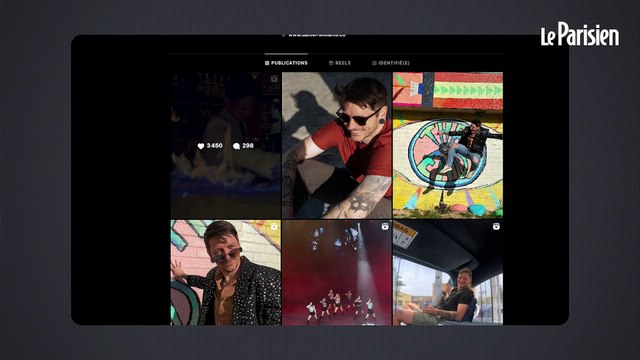The width and height of the screenshot is (640, 360).
Task: Click the tag icon beside IDENTIFIÉ(E)
Action: (374, 63)
